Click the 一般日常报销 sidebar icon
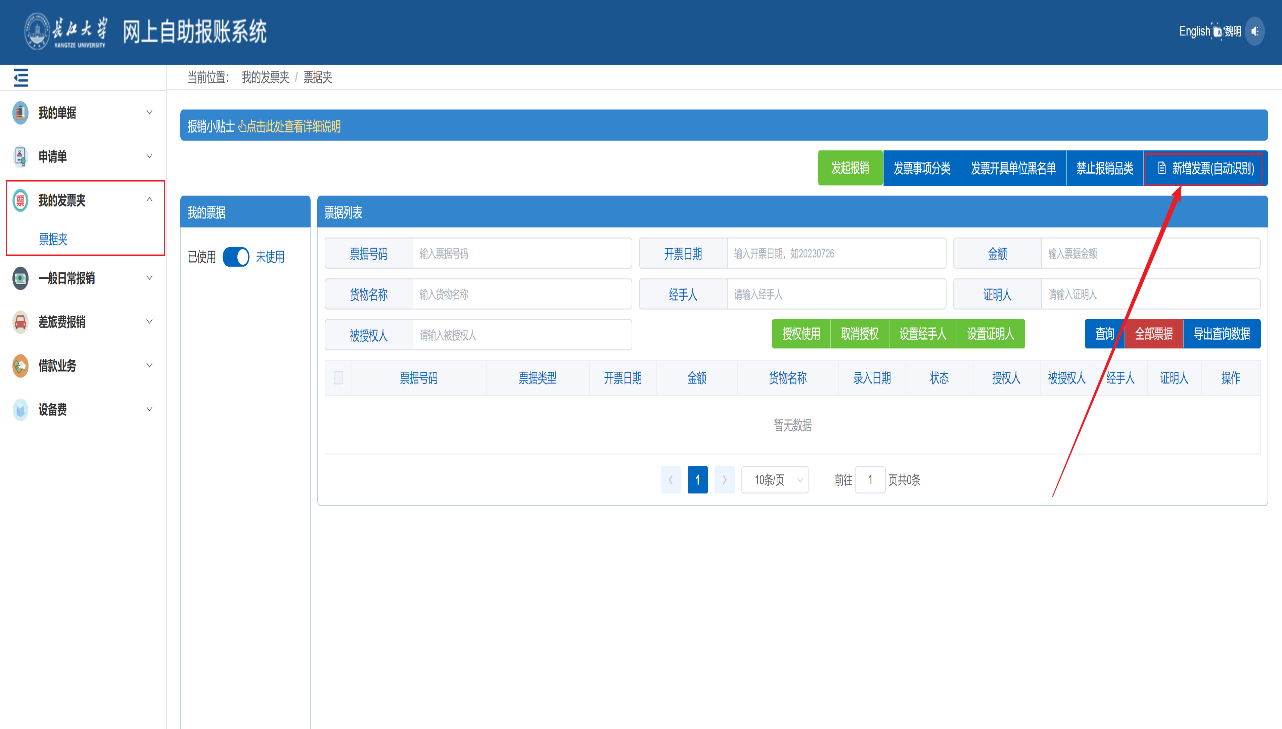This screenshot has height=729, width=1282. 20,278
